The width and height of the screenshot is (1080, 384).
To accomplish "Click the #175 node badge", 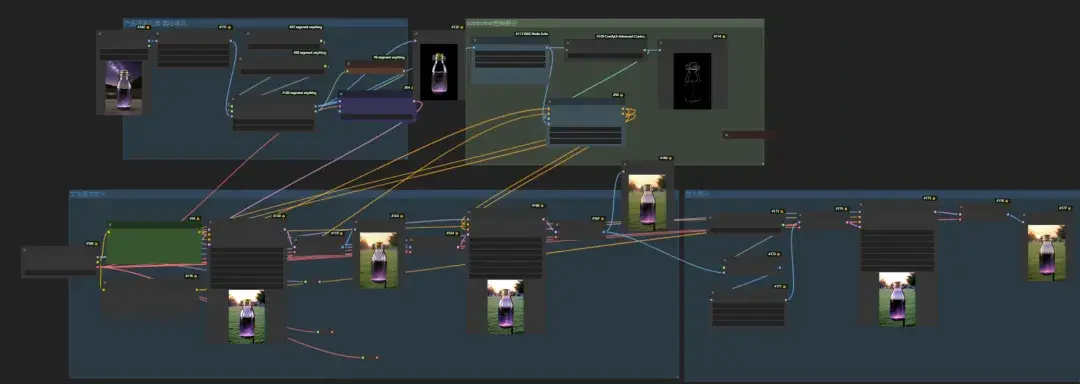I will 929,198.
